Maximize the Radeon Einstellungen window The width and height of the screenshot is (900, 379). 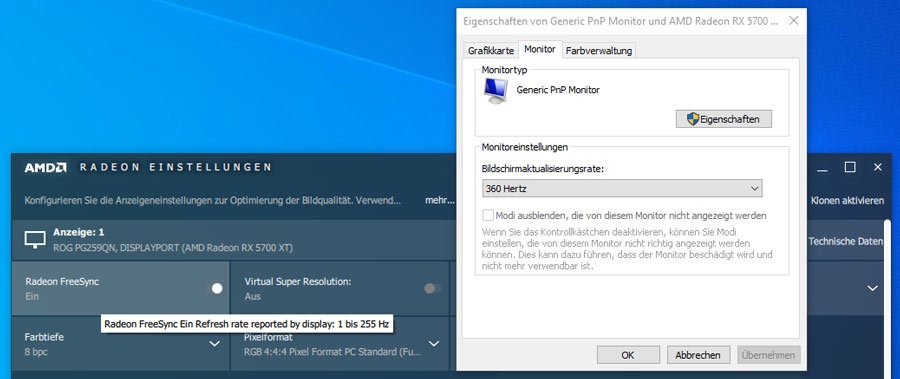(x=850, y=167)
